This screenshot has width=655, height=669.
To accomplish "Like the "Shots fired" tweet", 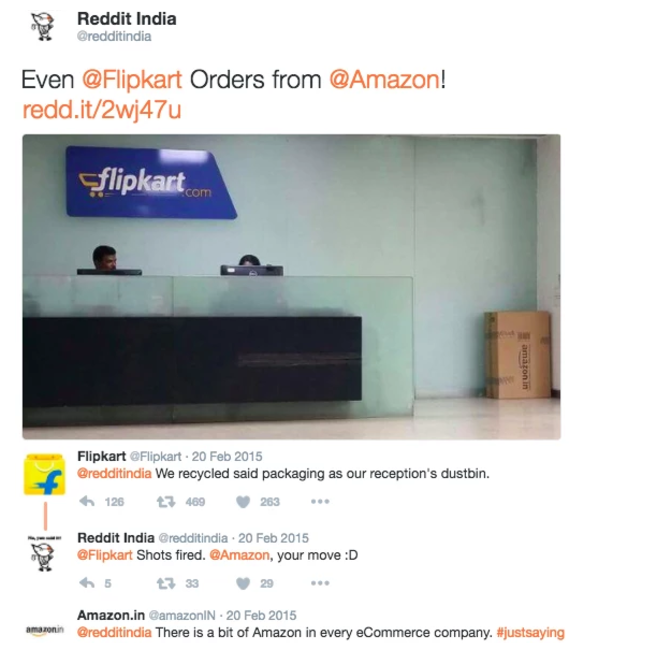I will (x=243, y=583).
